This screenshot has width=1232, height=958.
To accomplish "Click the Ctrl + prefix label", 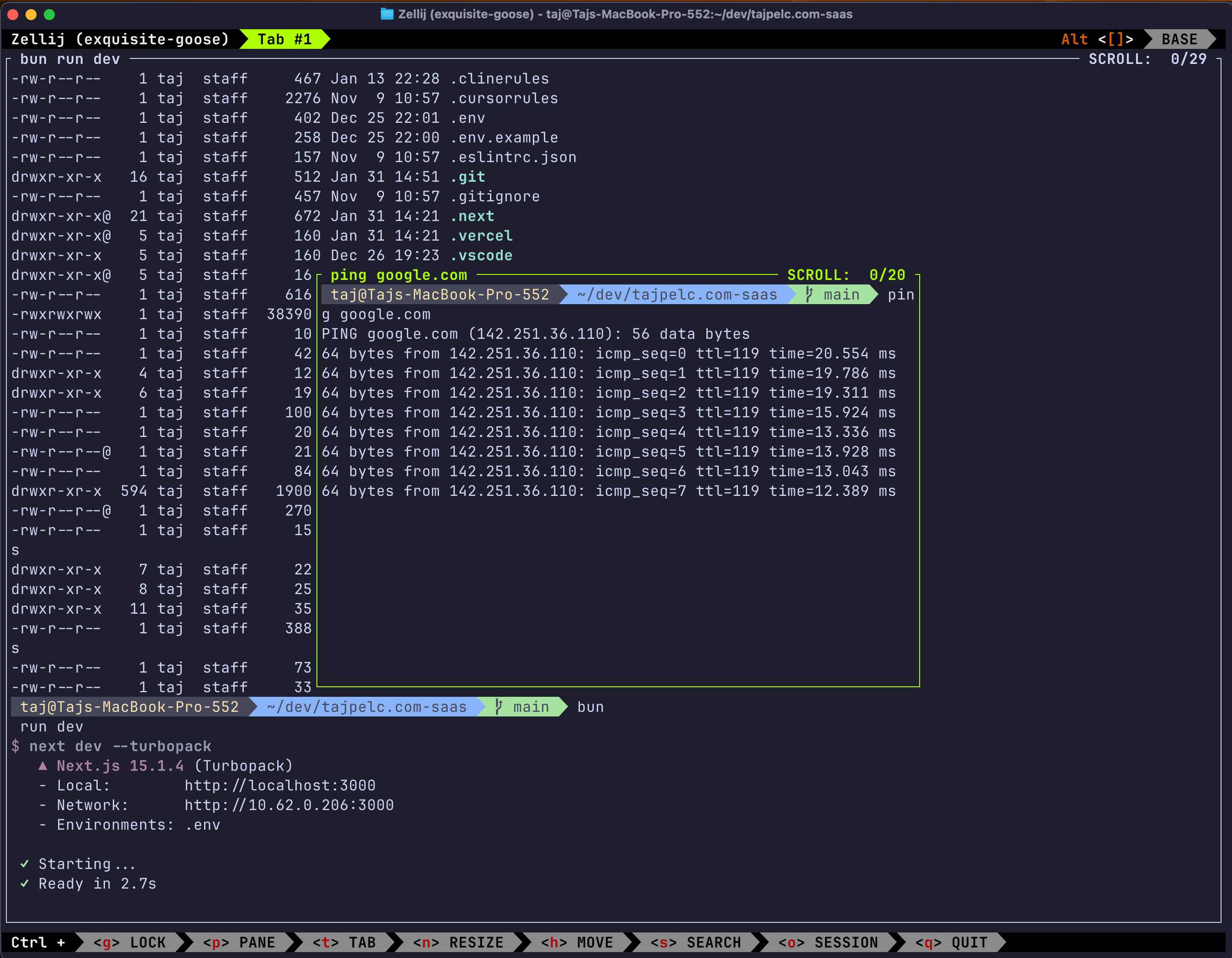I will [x=38, y=942].
